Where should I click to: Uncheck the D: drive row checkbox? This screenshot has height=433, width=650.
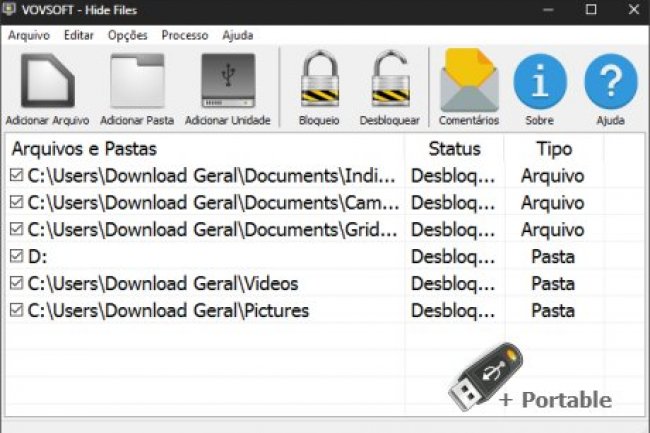(x=16, y=256)
